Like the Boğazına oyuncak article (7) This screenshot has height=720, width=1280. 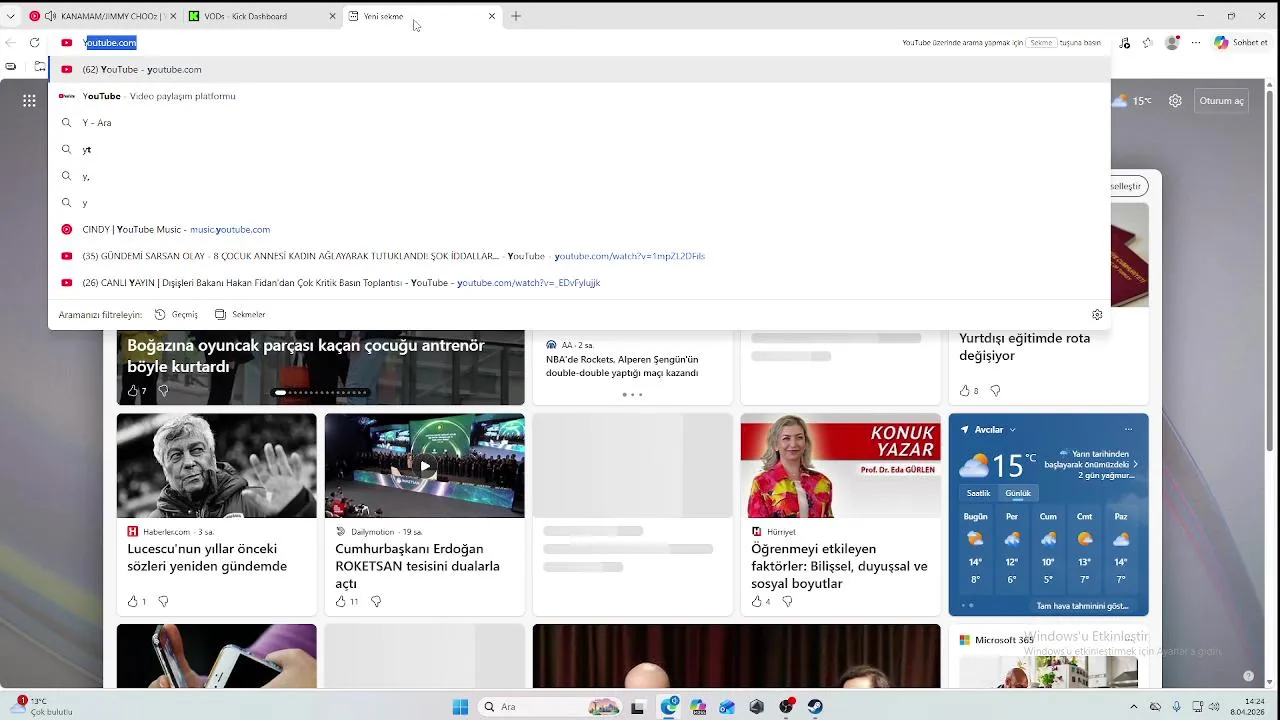pos(136,391)
